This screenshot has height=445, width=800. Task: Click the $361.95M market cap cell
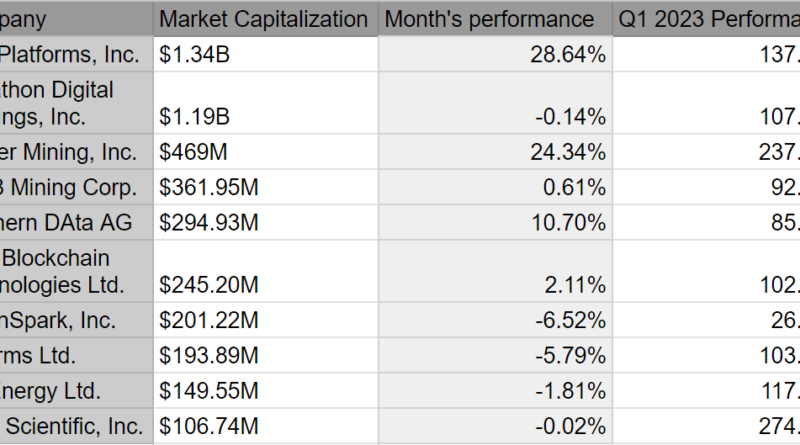264,187
